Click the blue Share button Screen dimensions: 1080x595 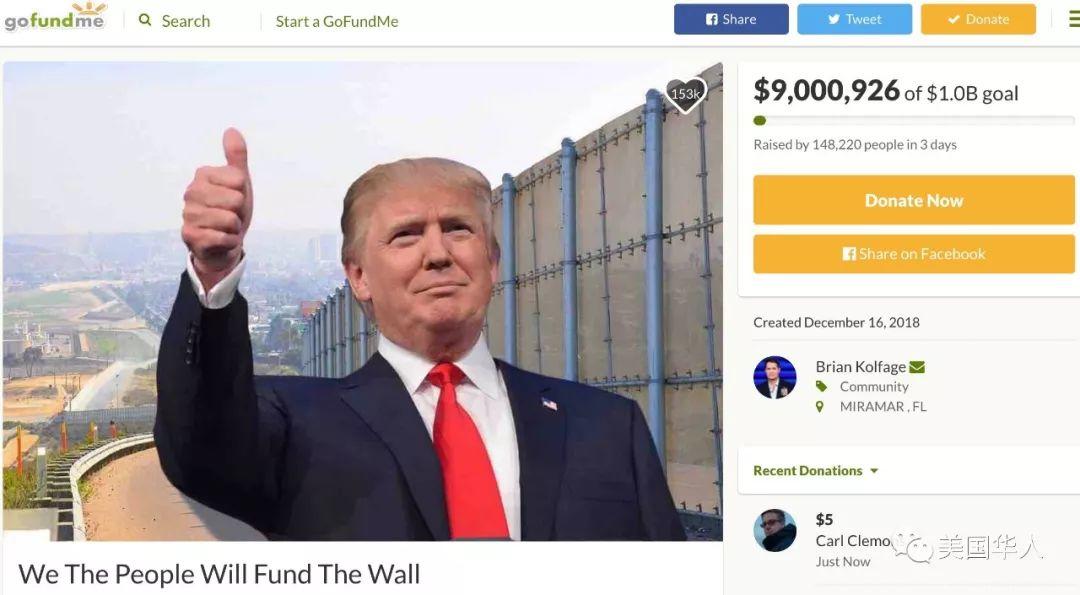point(731,19)
